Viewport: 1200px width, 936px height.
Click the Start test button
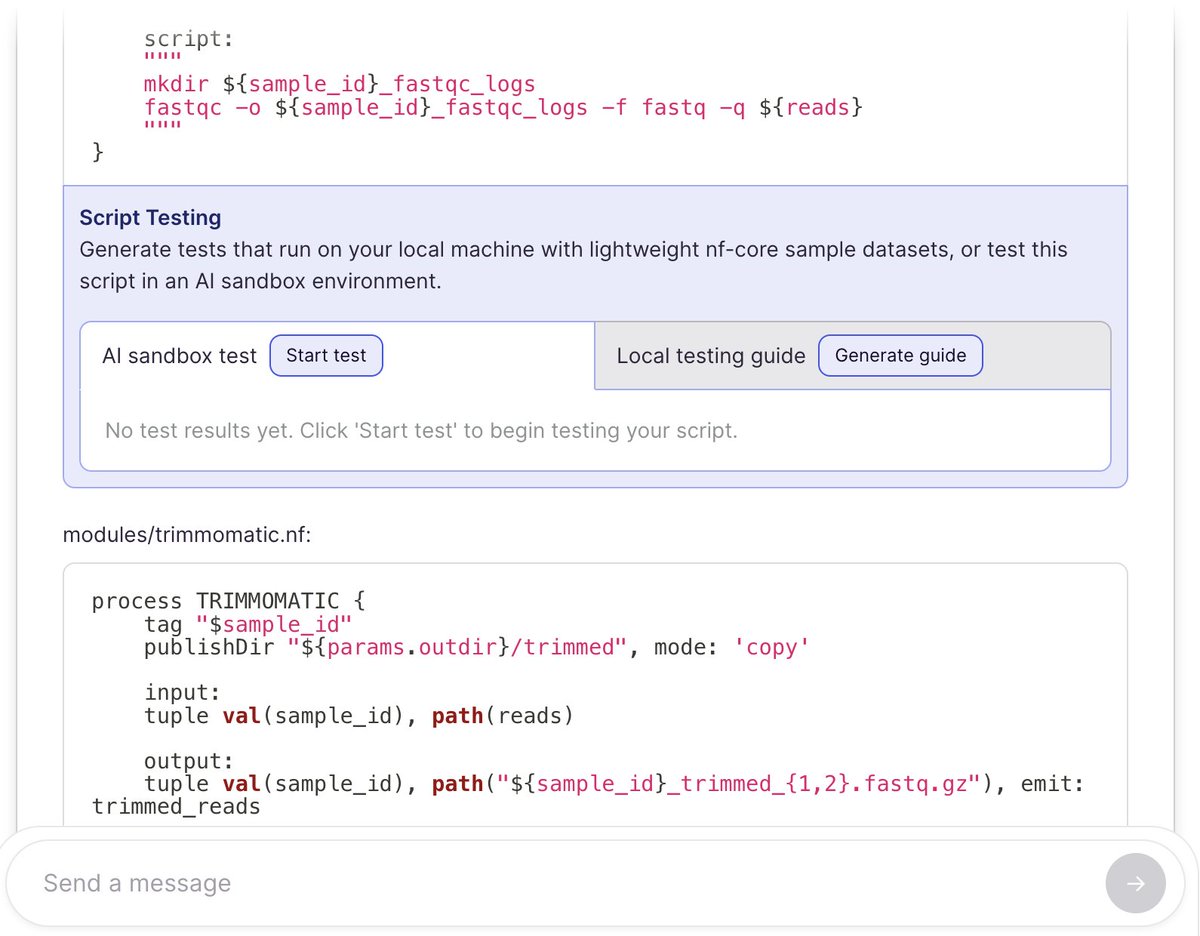click(326, 355)
